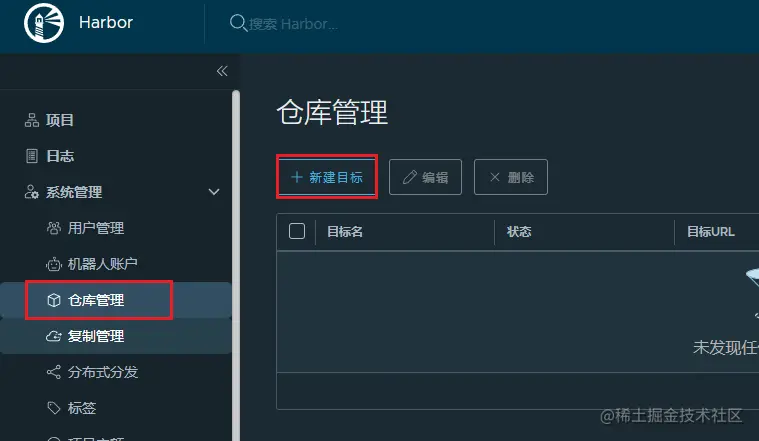
Task: Click the 删除 delete button
Action: [511, 177]
